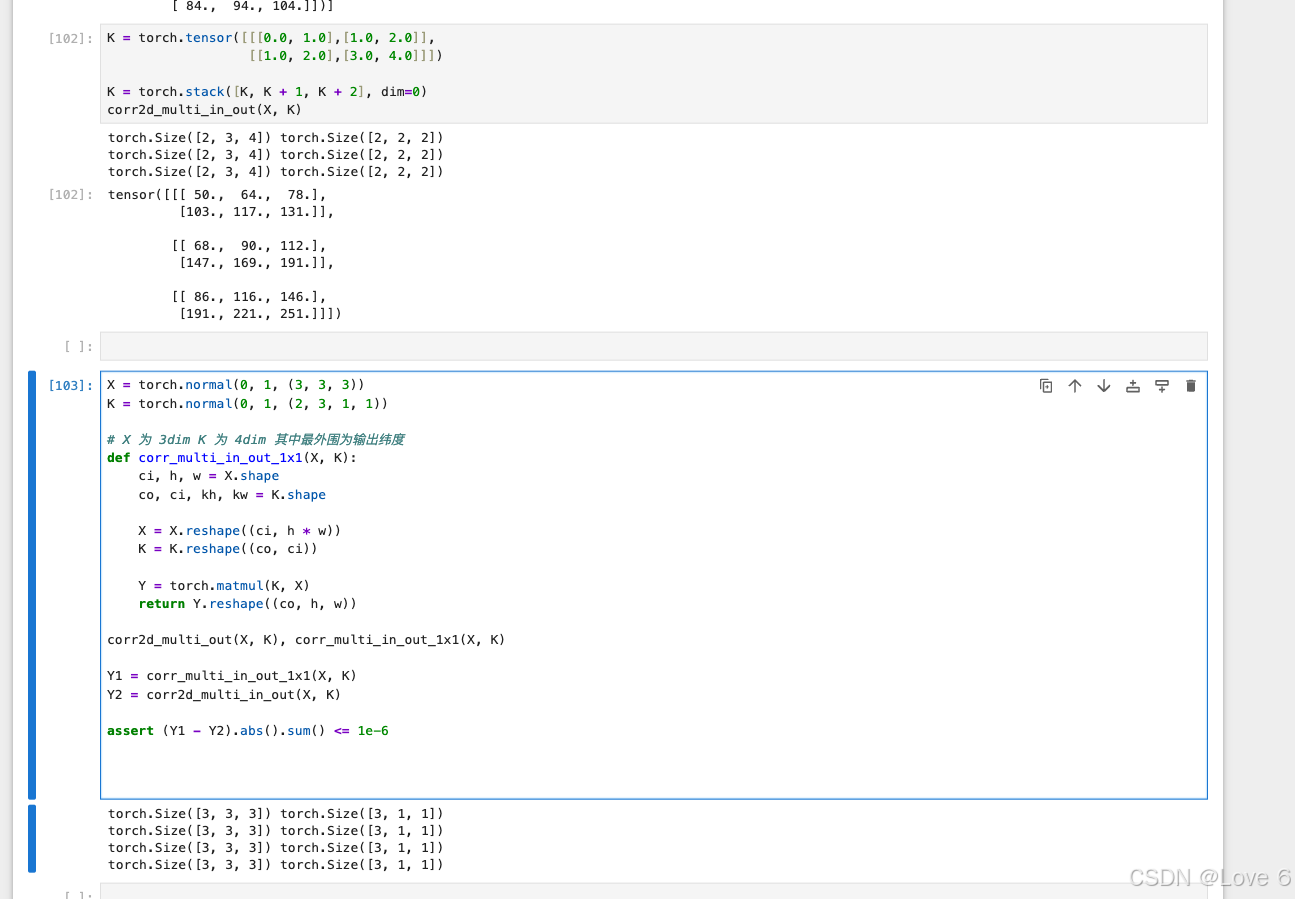Click the line 'K = K.reshape((co, ci))'
This screenshot has height=899, width=1295.
click(x=228, y=549)
